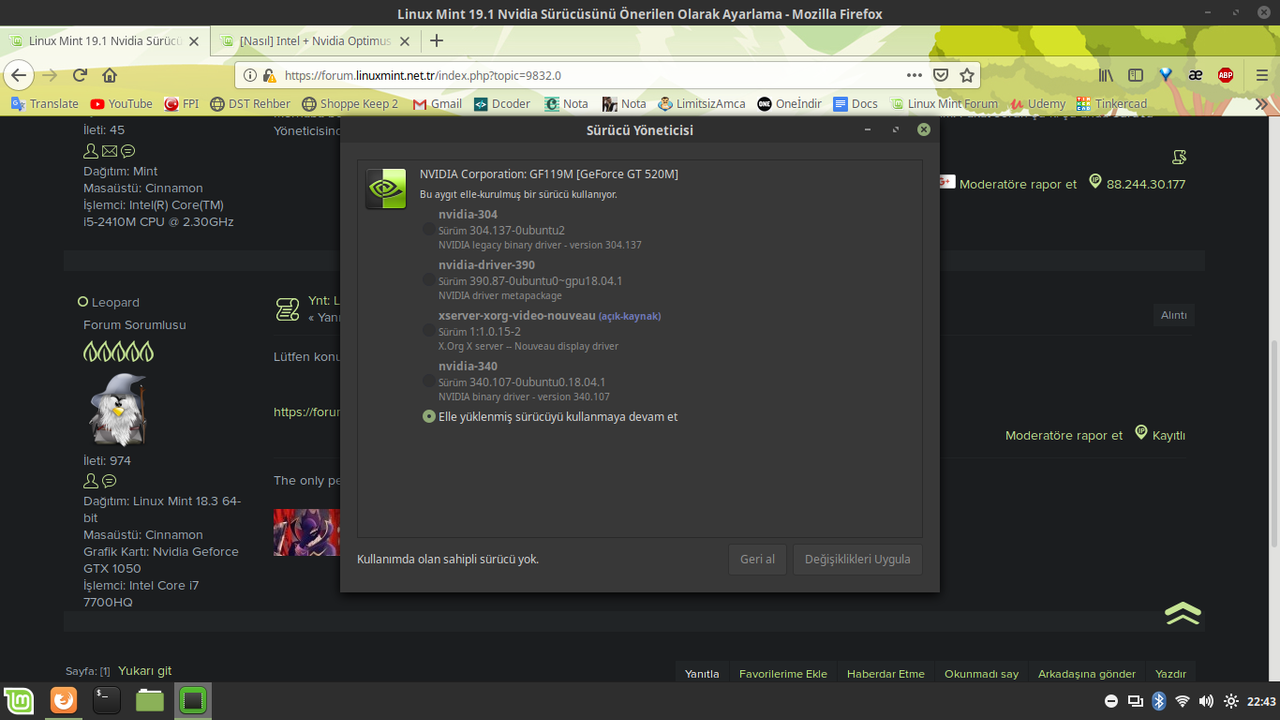The height and width of the screenshot is (720, 1280).
Task: Open the Firefox Library icon
Action: coord(1106,75)
